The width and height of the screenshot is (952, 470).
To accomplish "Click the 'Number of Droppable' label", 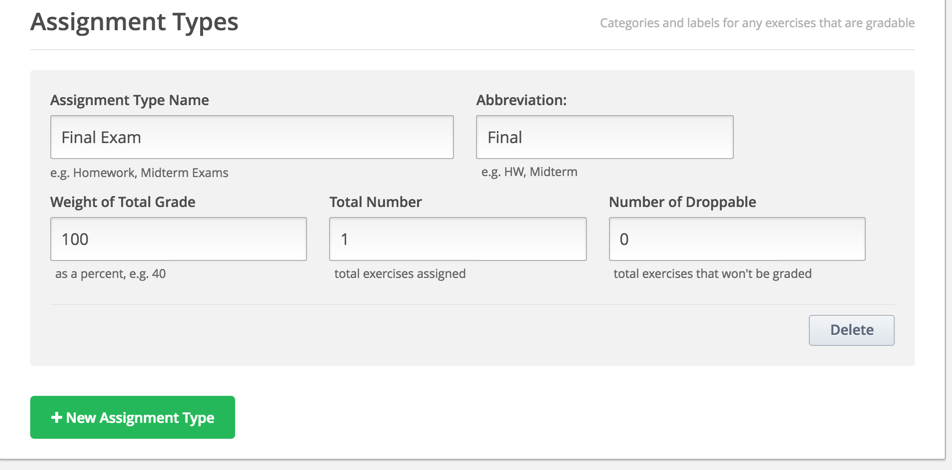I will point(682,202).
